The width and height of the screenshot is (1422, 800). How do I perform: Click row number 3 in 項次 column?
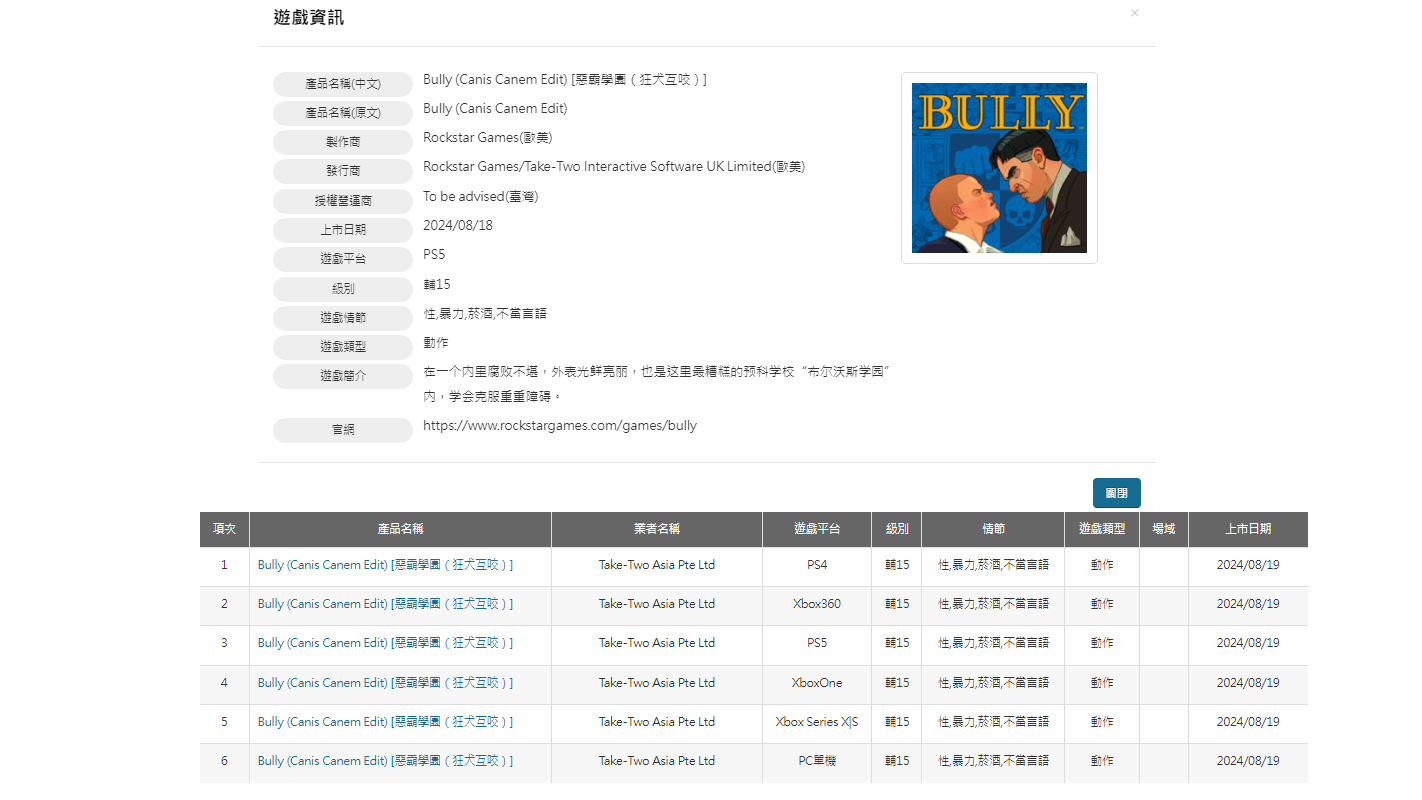click(224, 643)
